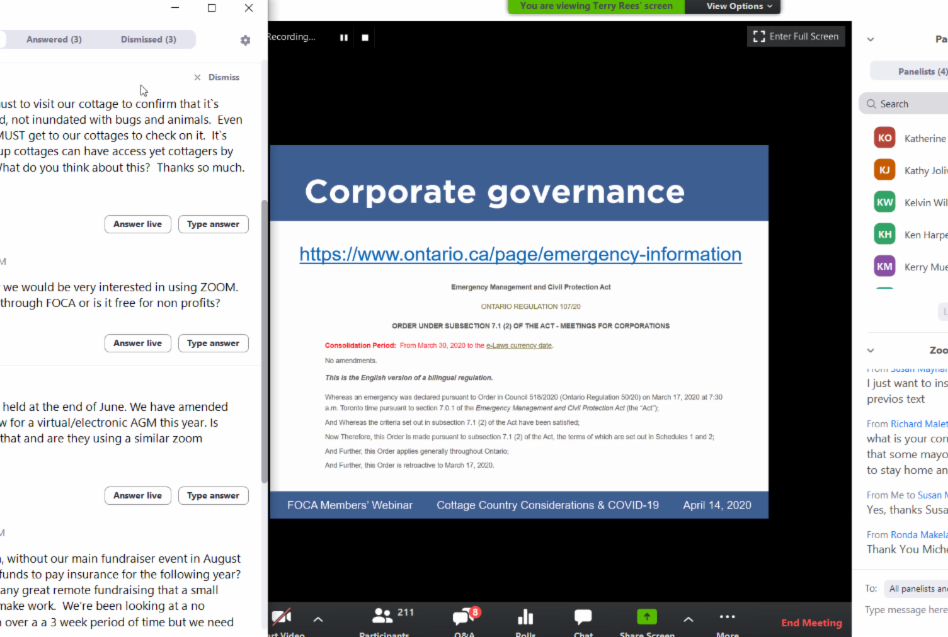Screen dimensions: 948x637
Task: Click Enter Full Screen
Action: point(796,37)
